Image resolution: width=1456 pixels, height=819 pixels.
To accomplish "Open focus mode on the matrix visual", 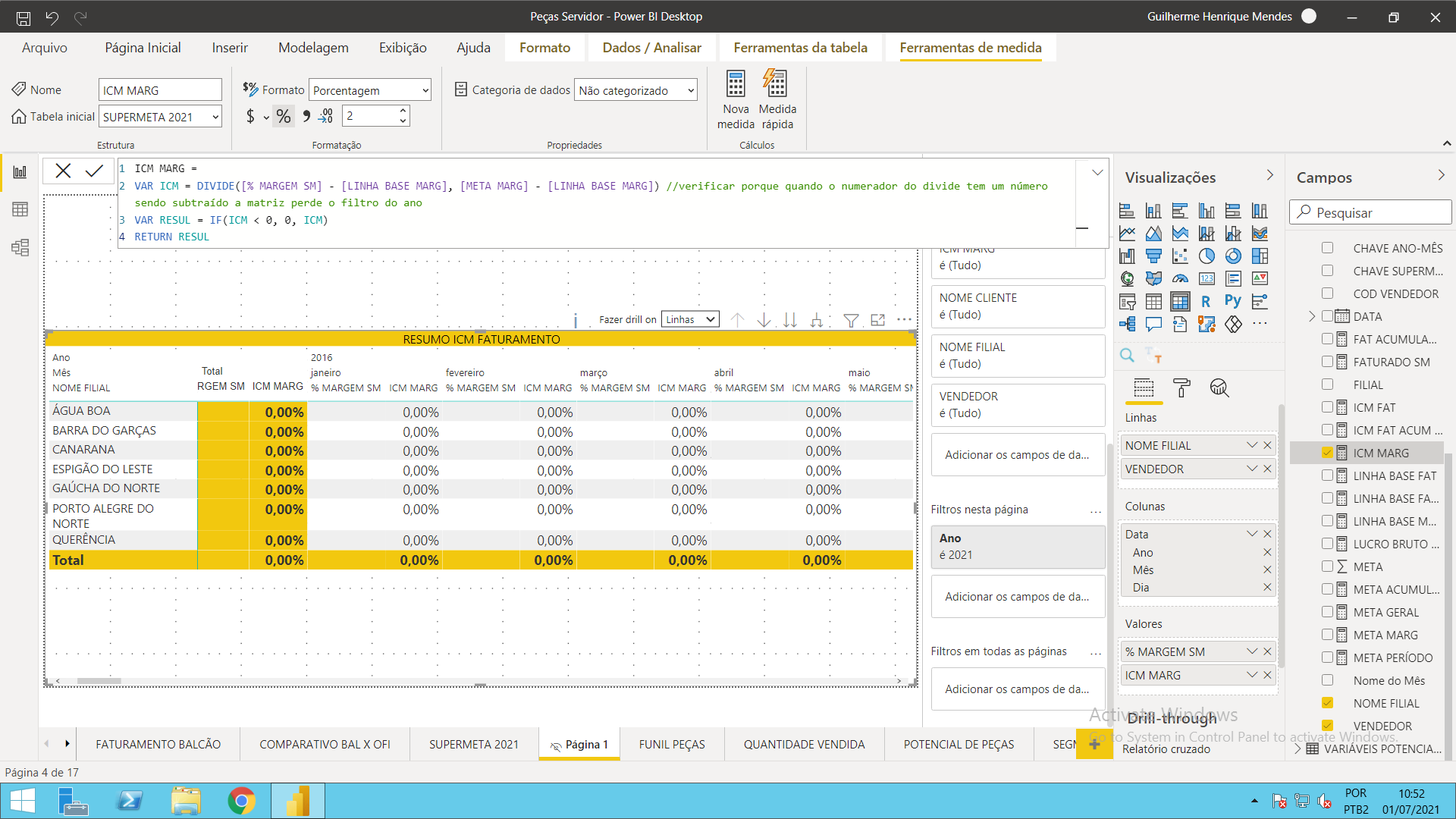I will tap(878, 320).
